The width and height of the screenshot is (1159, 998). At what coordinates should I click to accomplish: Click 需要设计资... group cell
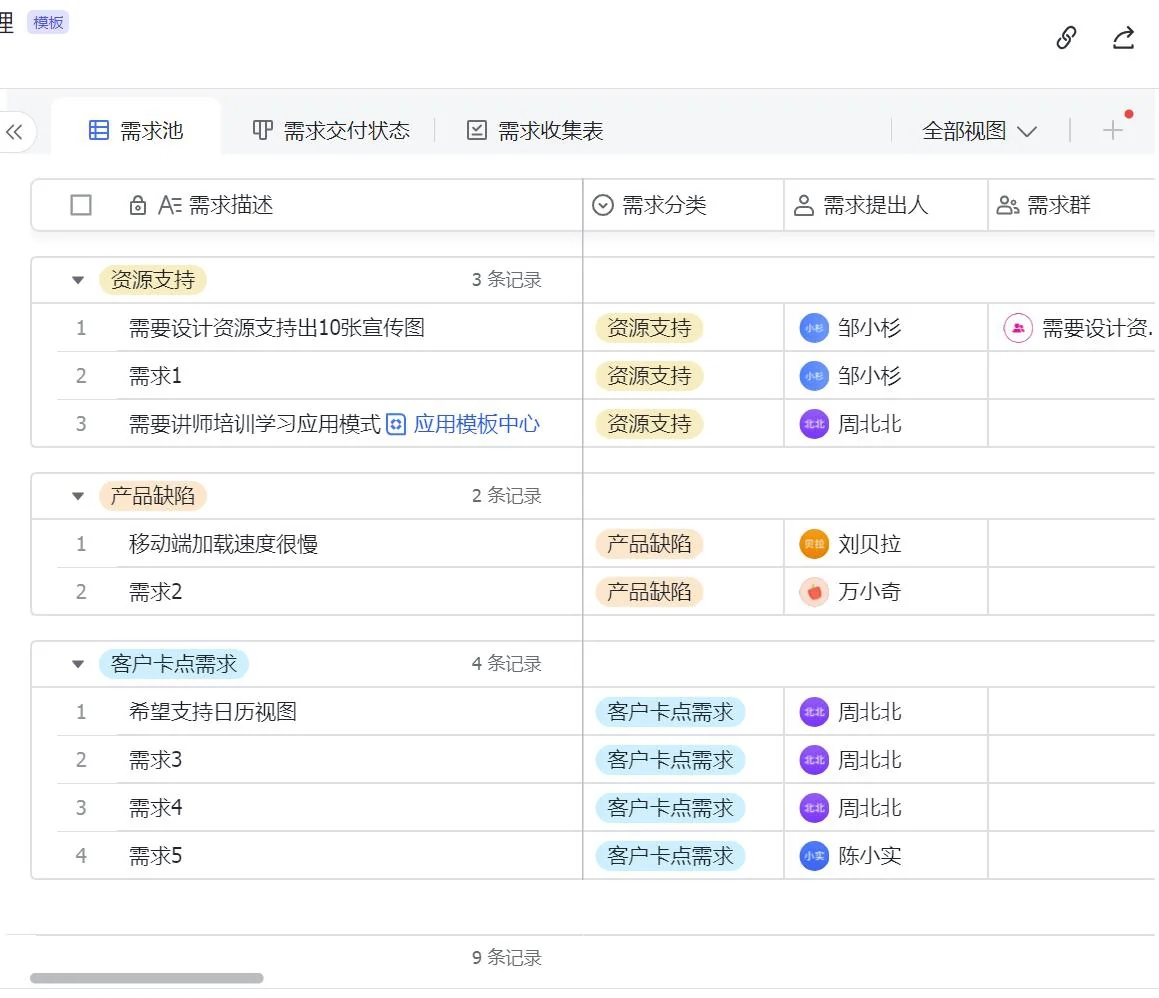(1073, 327)
